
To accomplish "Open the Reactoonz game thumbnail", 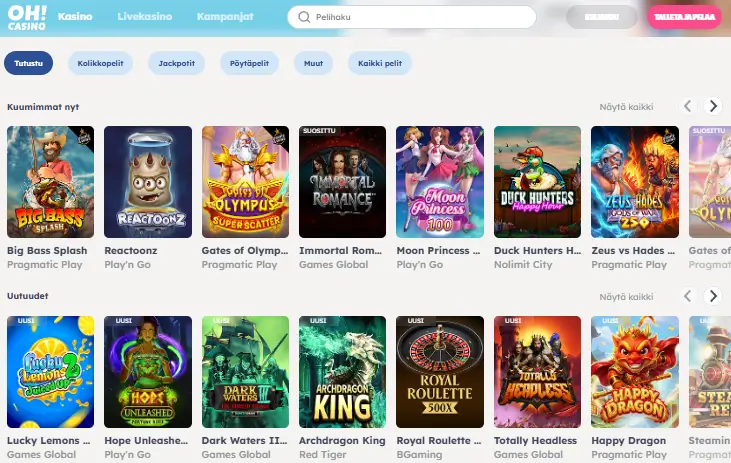I will pos(148,182).
